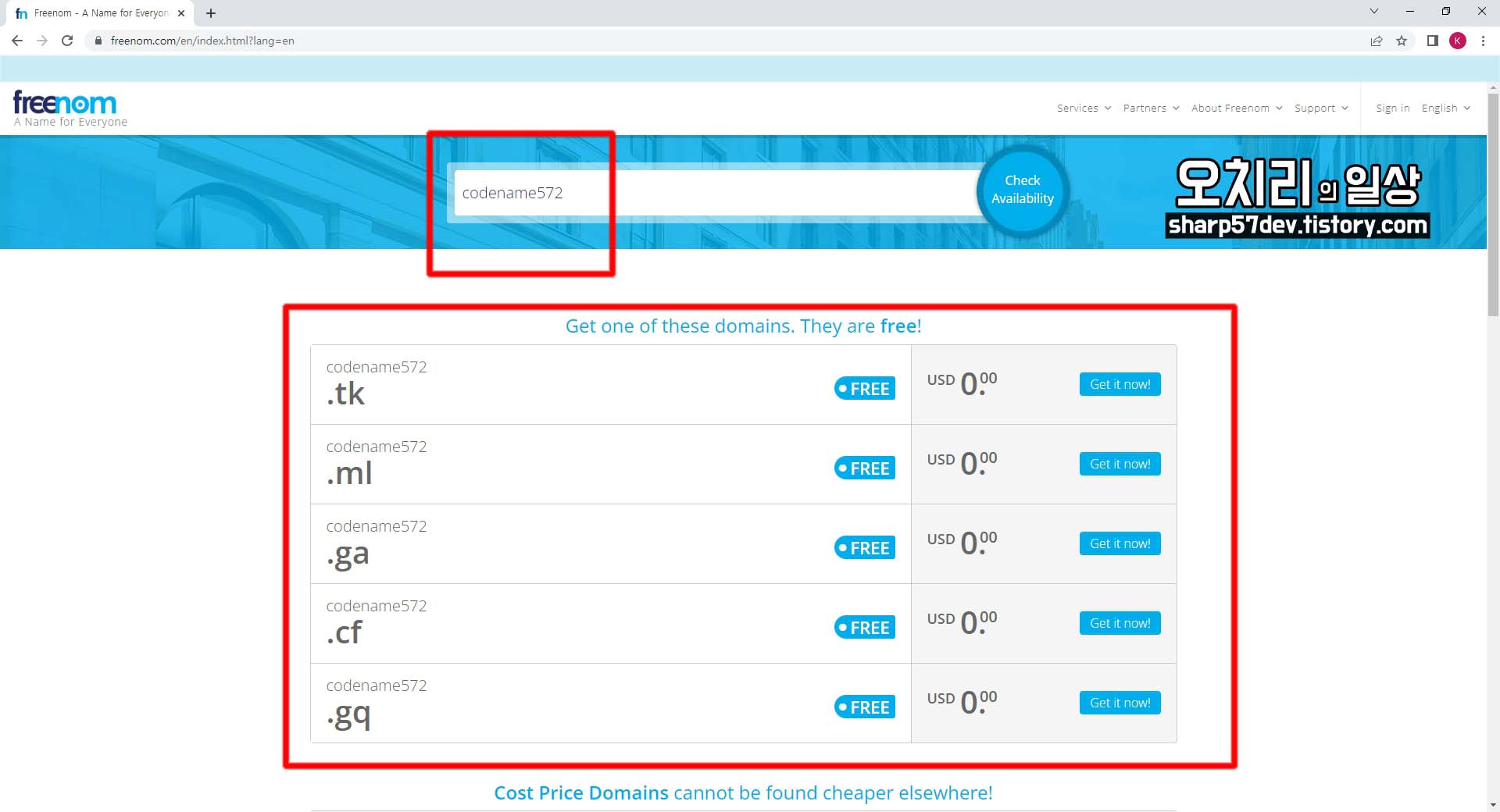
Task: Click 'A Name for Everyone' tagline
Action: point(70,122)
